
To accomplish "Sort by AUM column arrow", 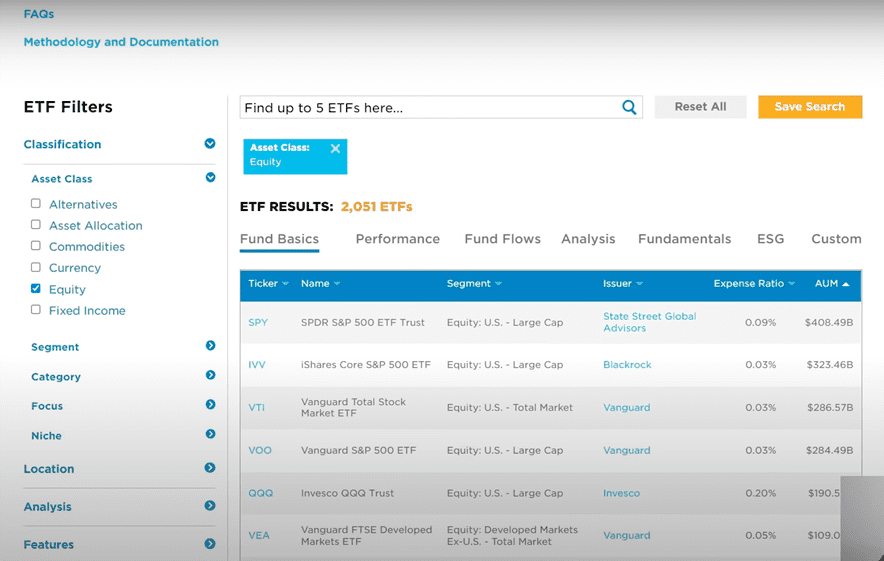I will (846, 284).
